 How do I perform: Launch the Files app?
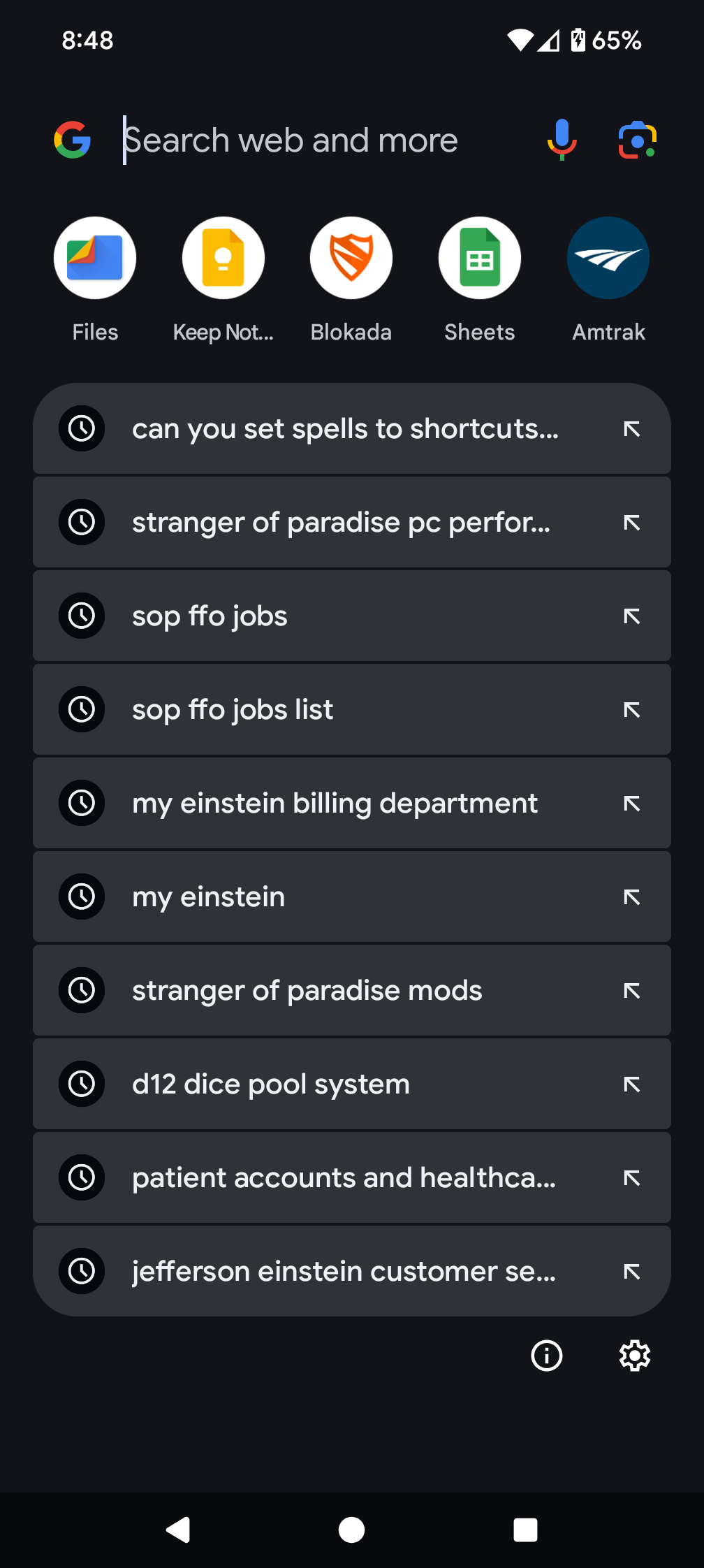click(x=95, y=259)
